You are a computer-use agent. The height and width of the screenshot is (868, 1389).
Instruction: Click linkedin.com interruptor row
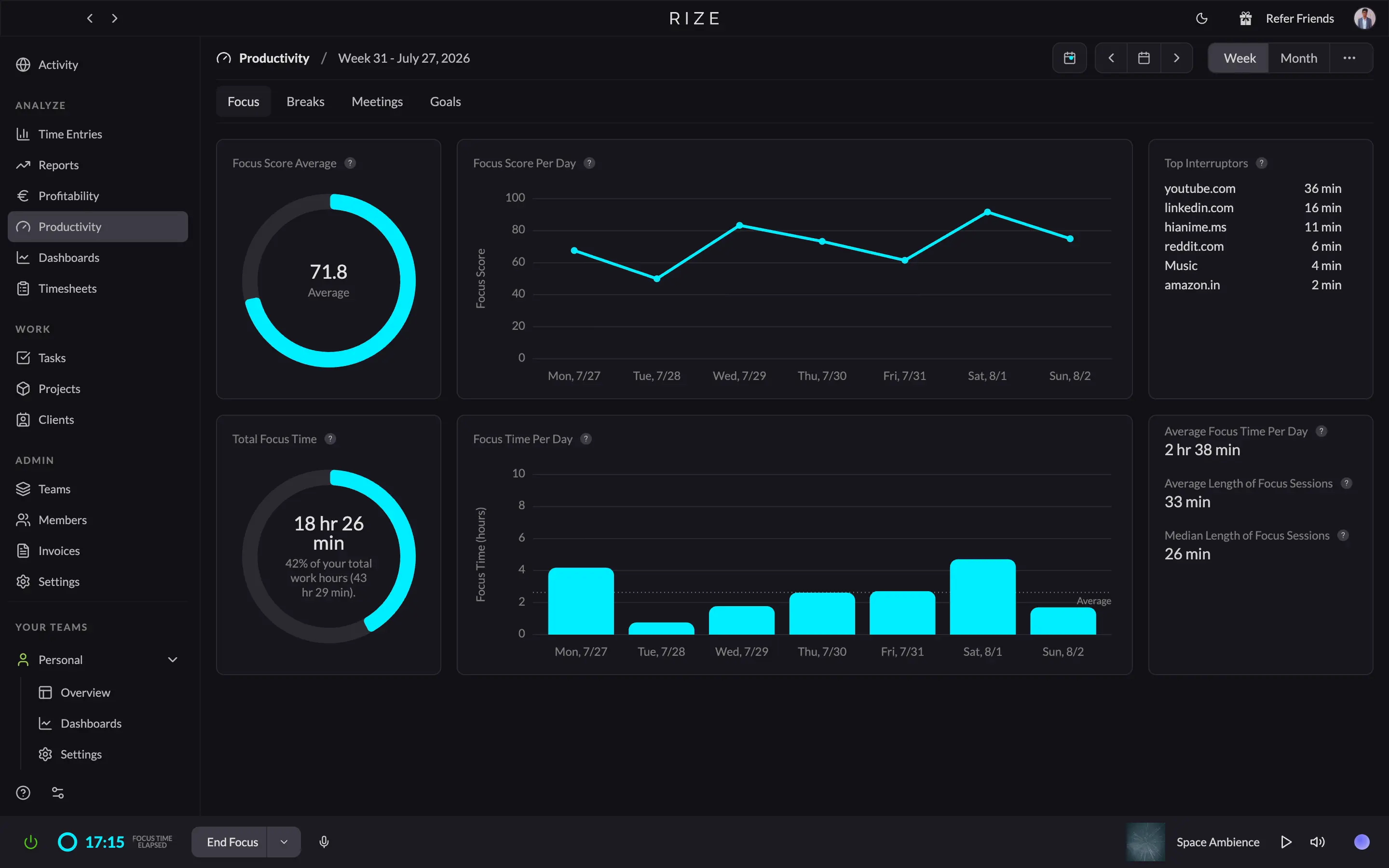click(1253, 208)
